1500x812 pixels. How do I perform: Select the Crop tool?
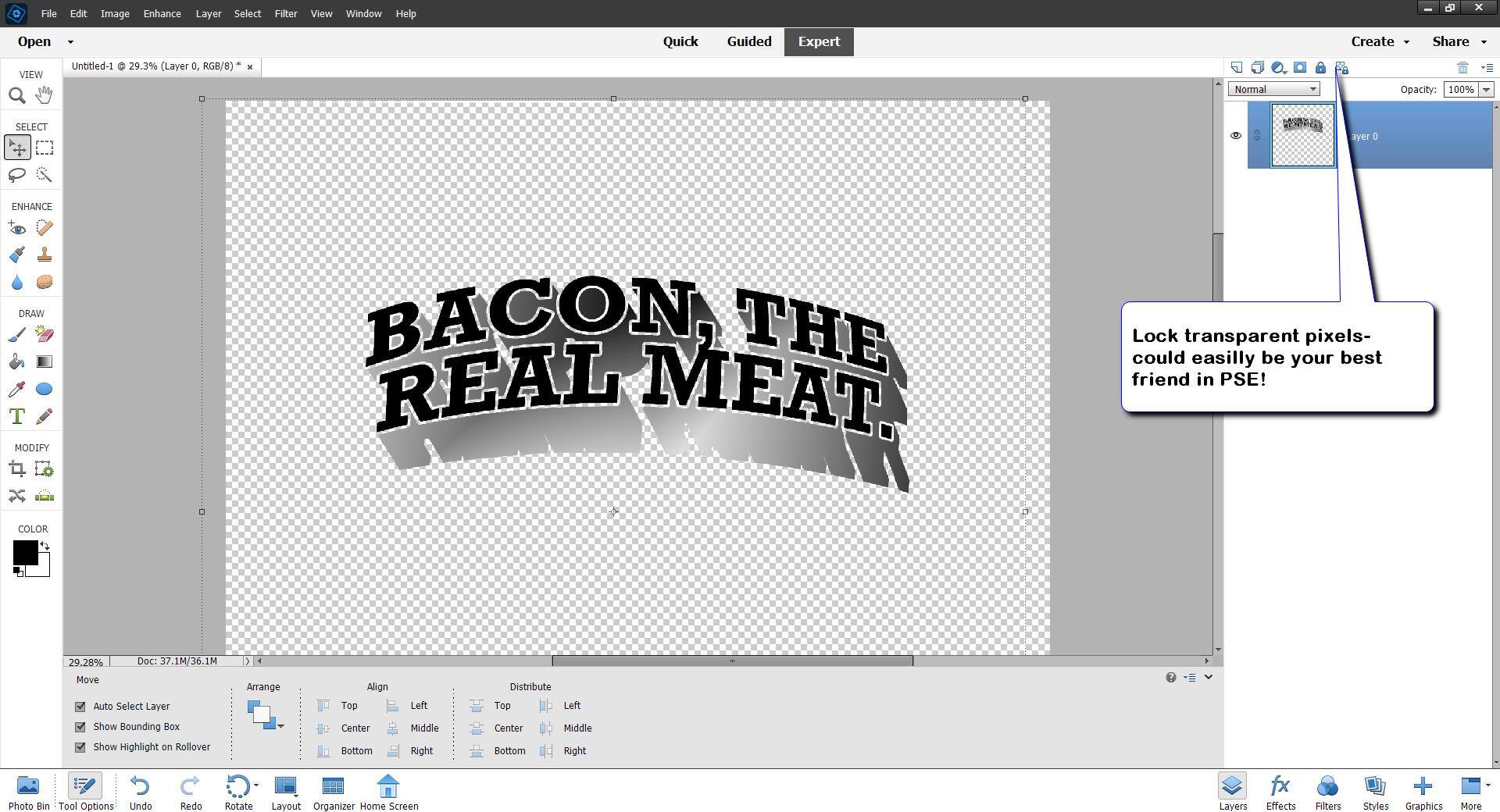(16, 469)
